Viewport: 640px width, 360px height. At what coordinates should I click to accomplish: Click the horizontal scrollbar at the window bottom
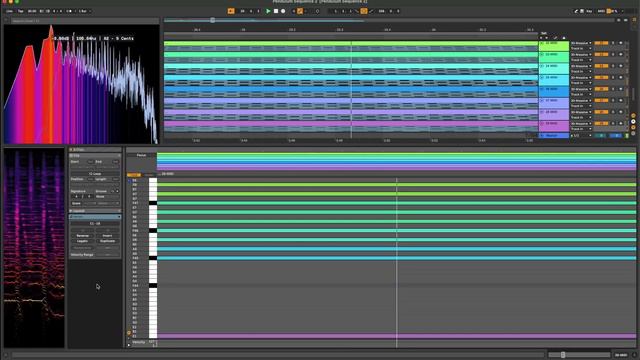pyautogui.click(x=278, y=355)
